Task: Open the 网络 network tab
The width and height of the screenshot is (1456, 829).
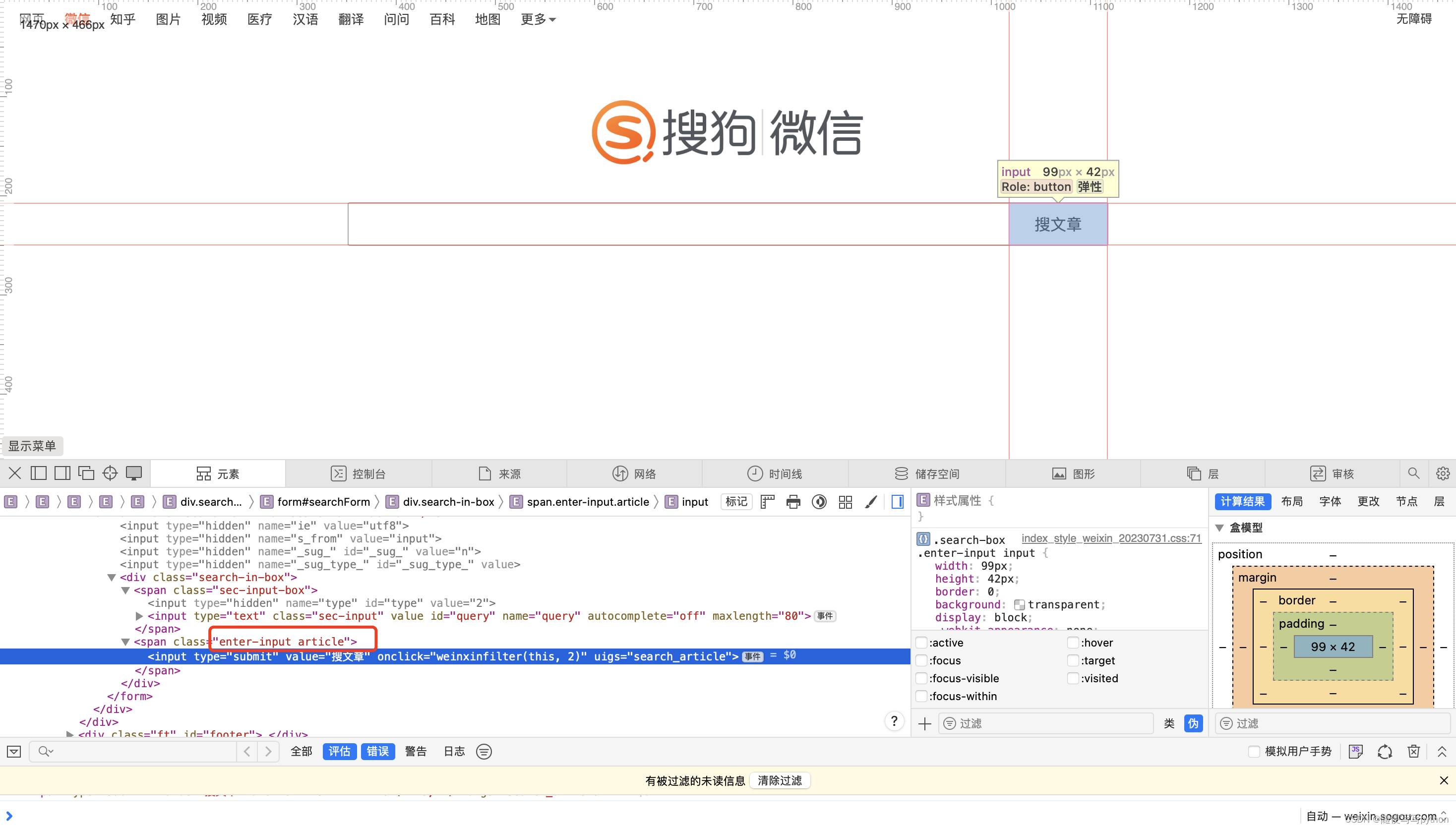Action: pos(634,474)
